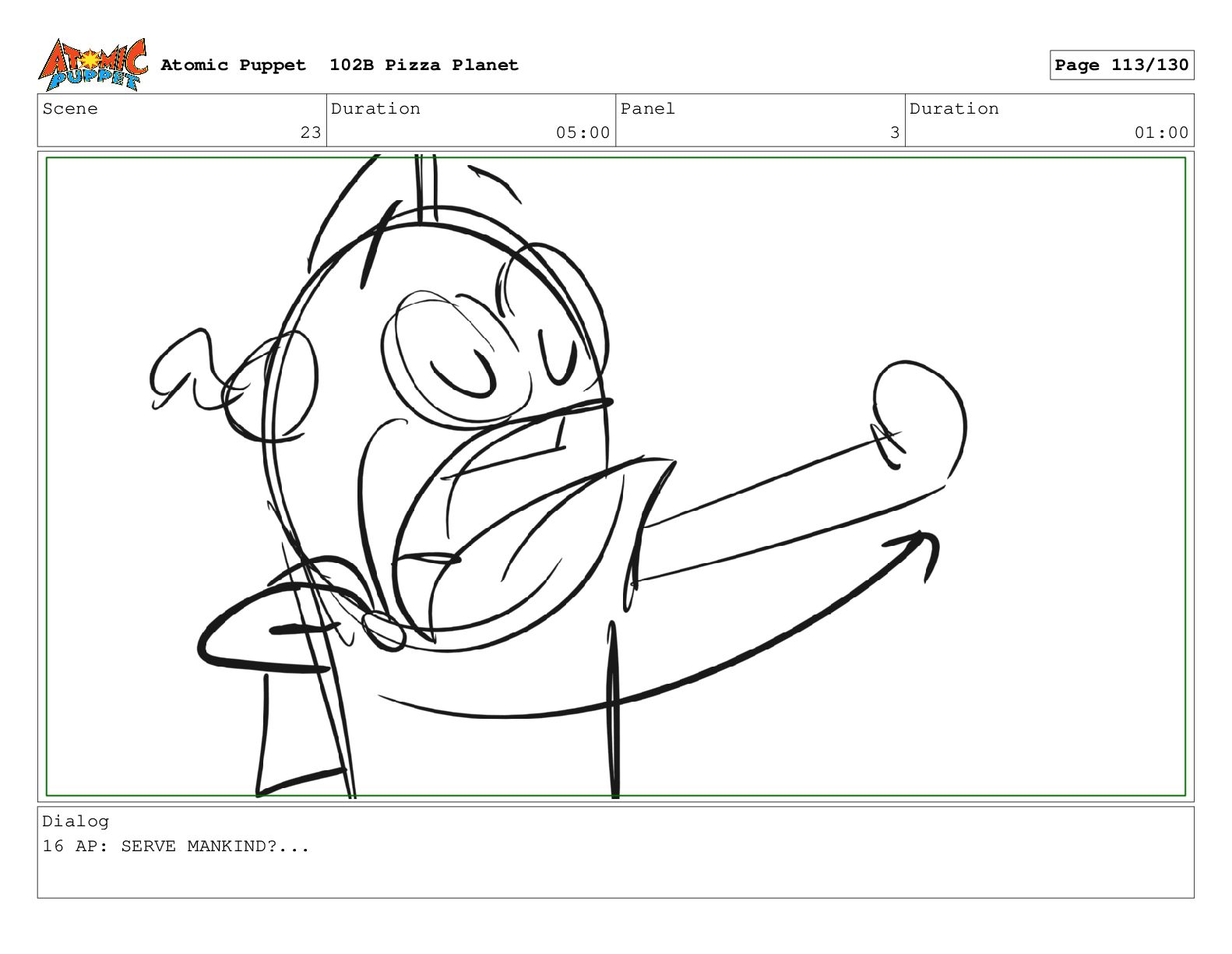Screen dimensions: 1232x954
Task: Click the 'Panel' label
Action: tap(648, 108)
